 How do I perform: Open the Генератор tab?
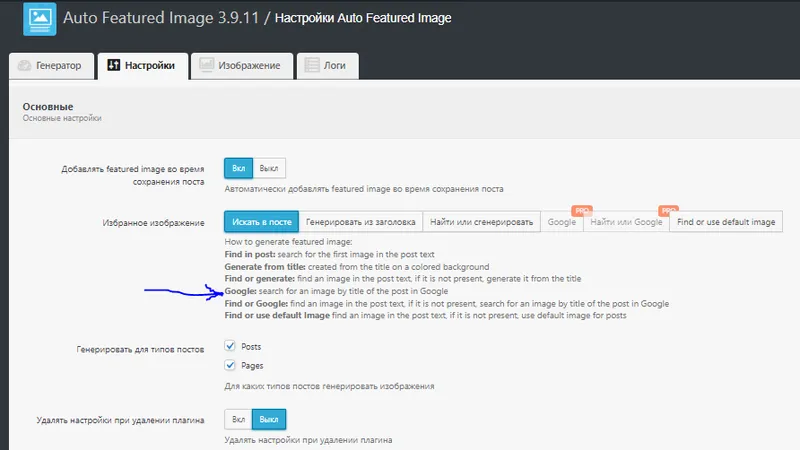tap(52, 66)
